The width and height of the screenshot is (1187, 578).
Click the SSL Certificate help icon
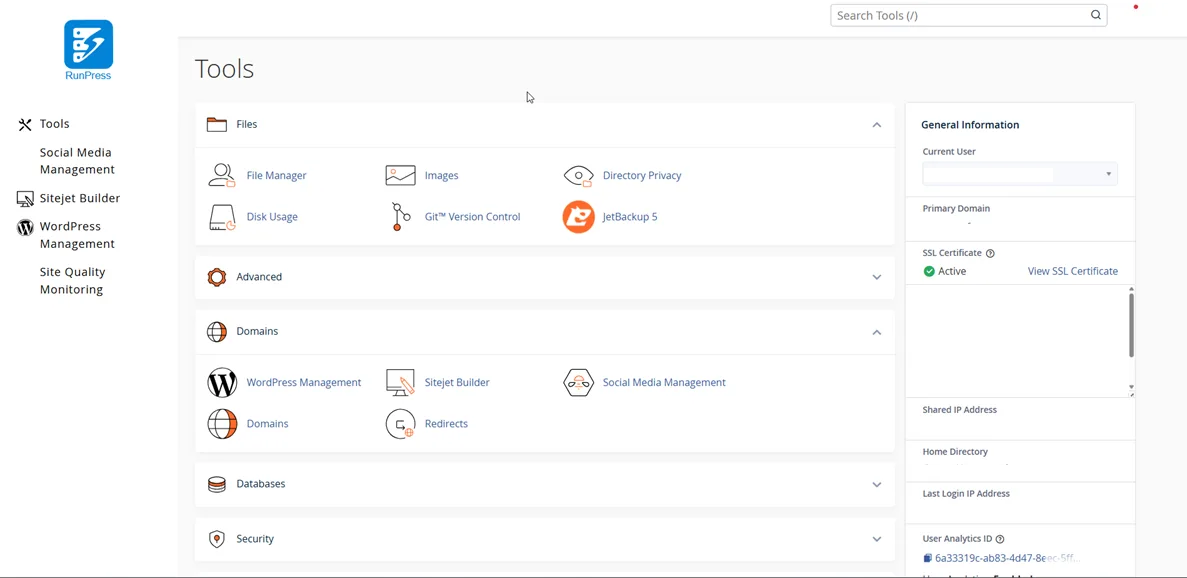pos(990,253)
